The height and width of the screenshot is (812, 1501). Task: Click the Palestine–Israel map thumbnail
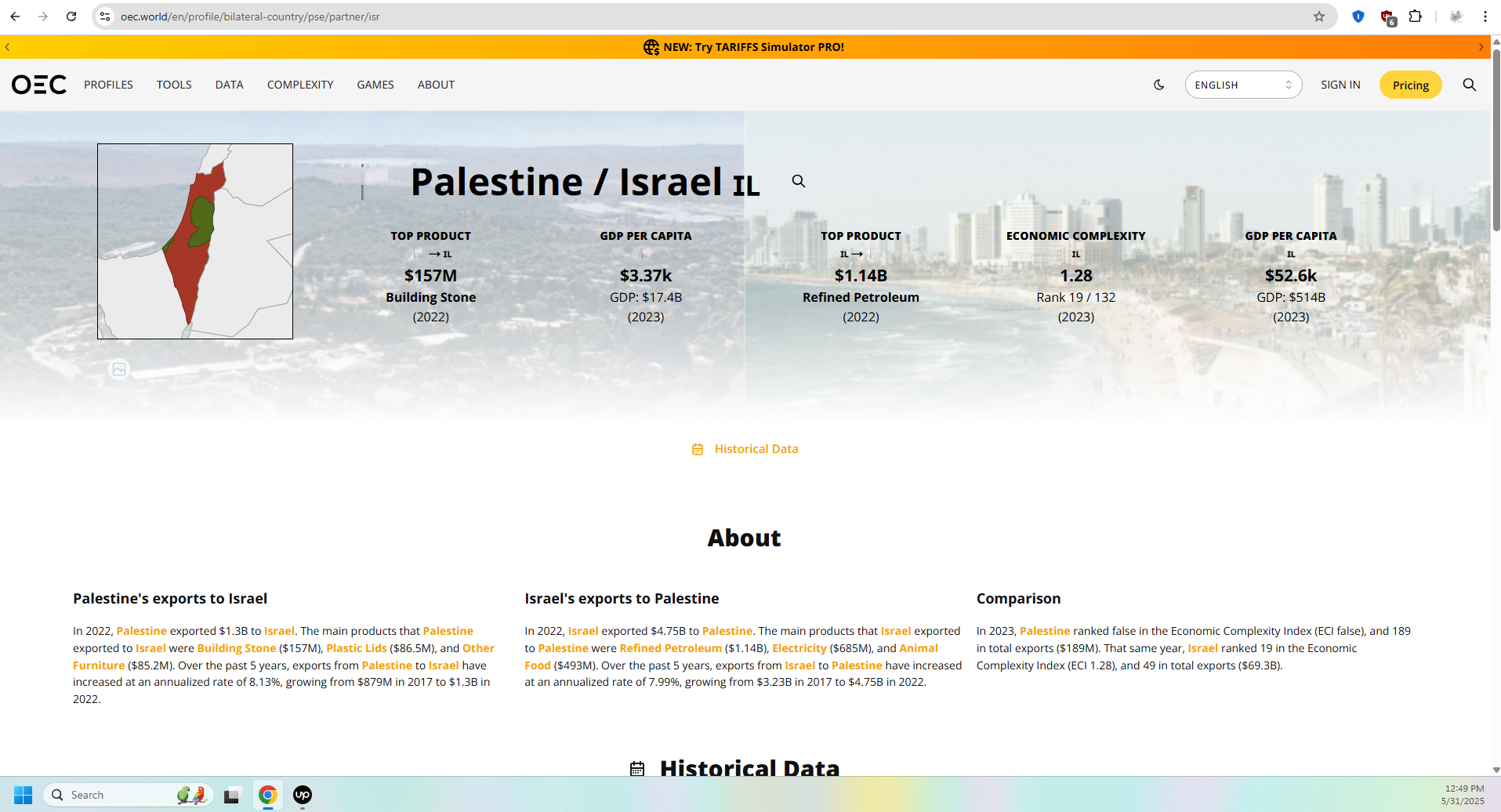pyautogui.click(x=195, y=241)
